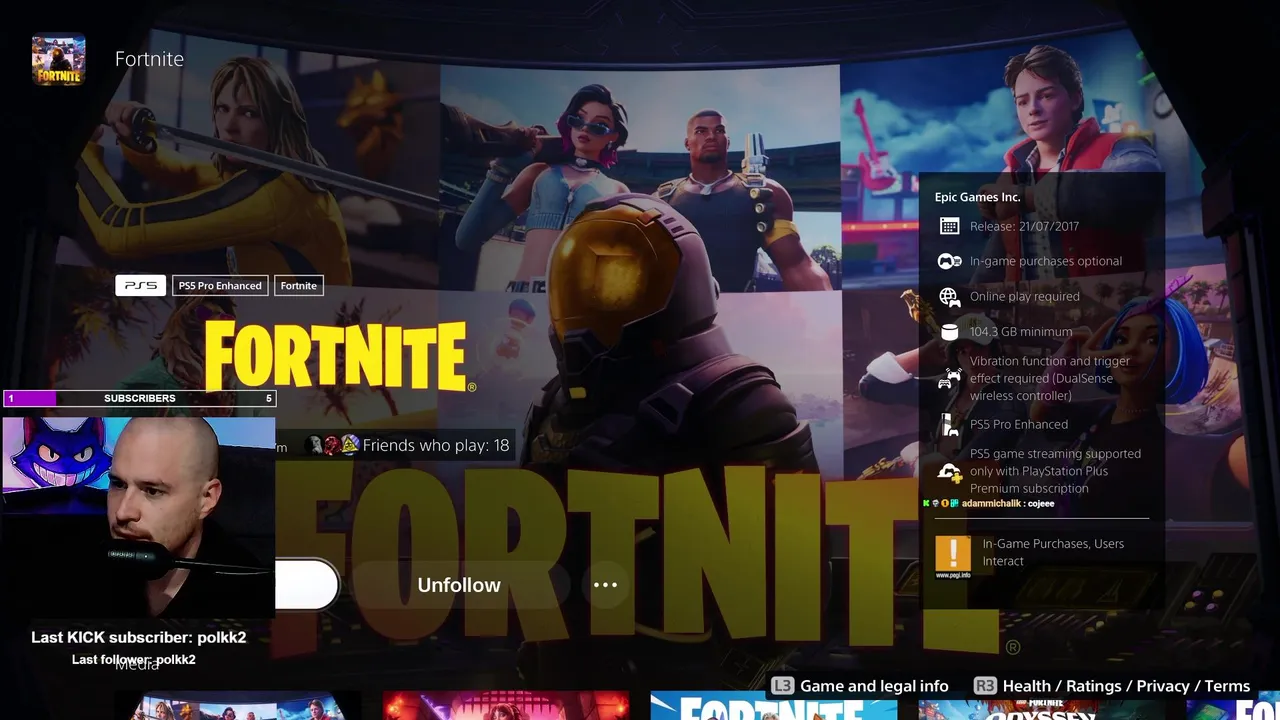This screenshot has width=1280, height=720.
Task: Click the release date calendar icon
Action: tap(949, 226)
